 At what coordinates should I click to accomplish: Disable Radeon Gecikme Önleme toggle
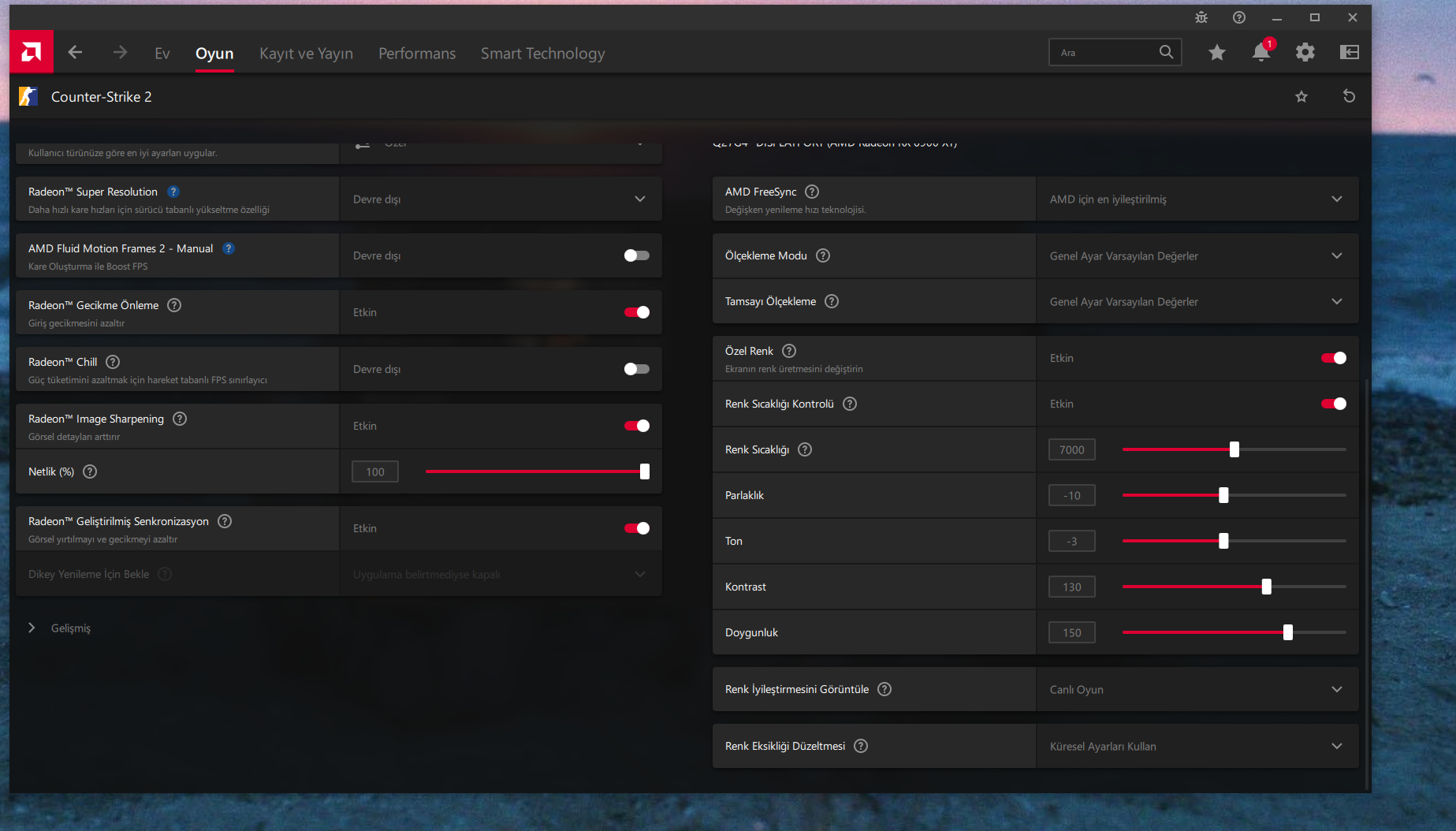[x=636, y=312]
